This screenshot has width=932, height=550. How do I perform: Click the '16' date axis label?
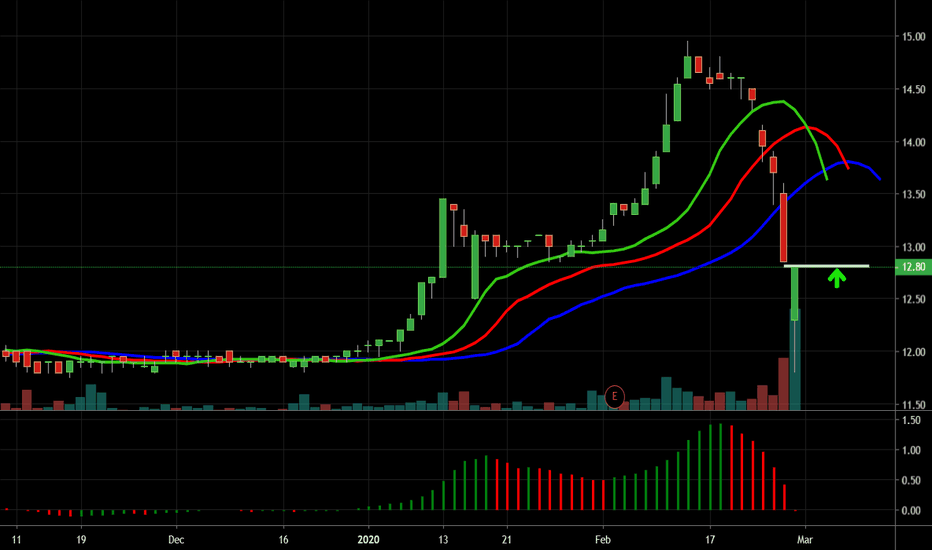284,540
